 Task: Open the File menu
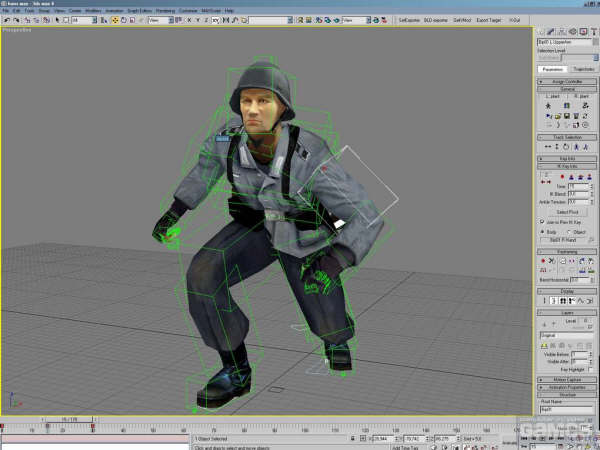pos(6,11)
